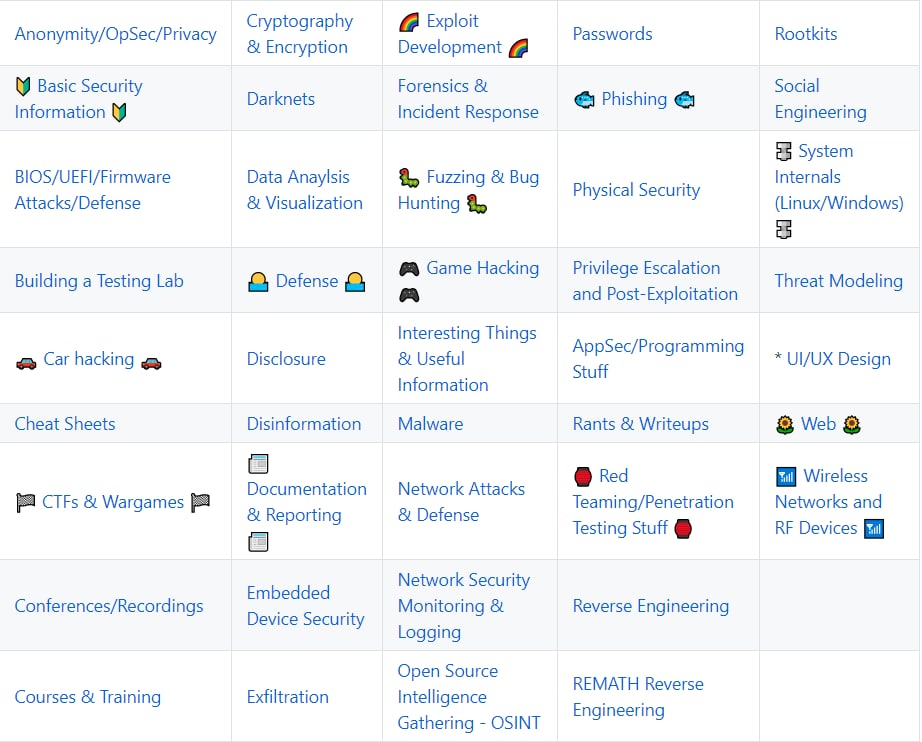Screen dimensions: 922x742
Task: Click the gamepad emoji before Game Hacking
Action: click(409, 269)
